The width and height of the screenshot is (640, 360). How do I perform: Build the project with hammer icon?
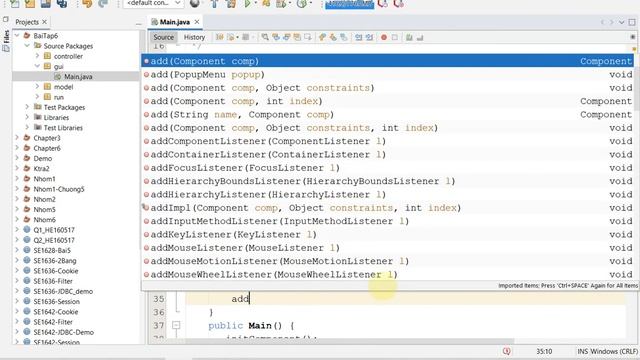coord(214,4)
